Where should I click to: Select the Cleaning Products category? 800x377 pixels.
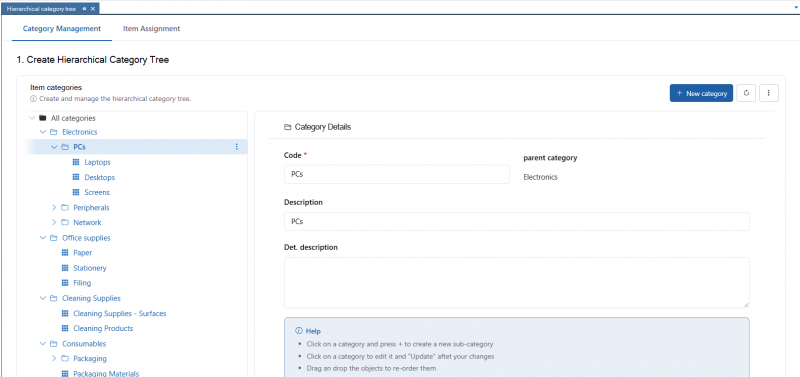coord(103,329)
